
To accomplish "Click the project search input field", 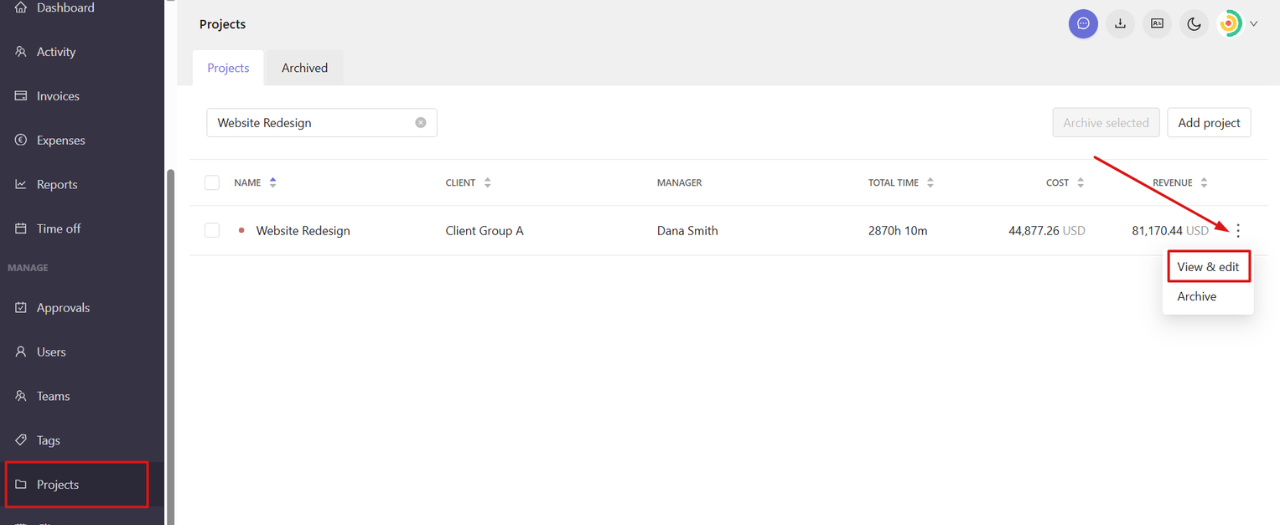I will [322, 123].
